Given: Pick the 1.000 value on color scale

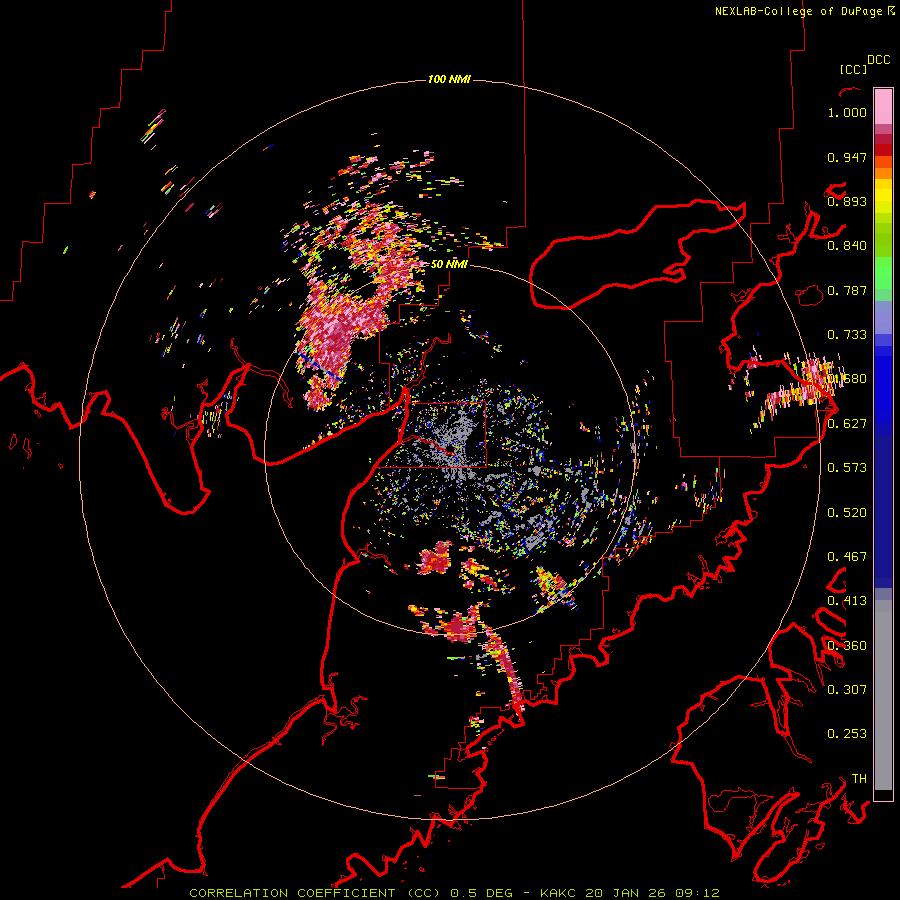Looking at the screenshot, I should [x=847, y=112].
